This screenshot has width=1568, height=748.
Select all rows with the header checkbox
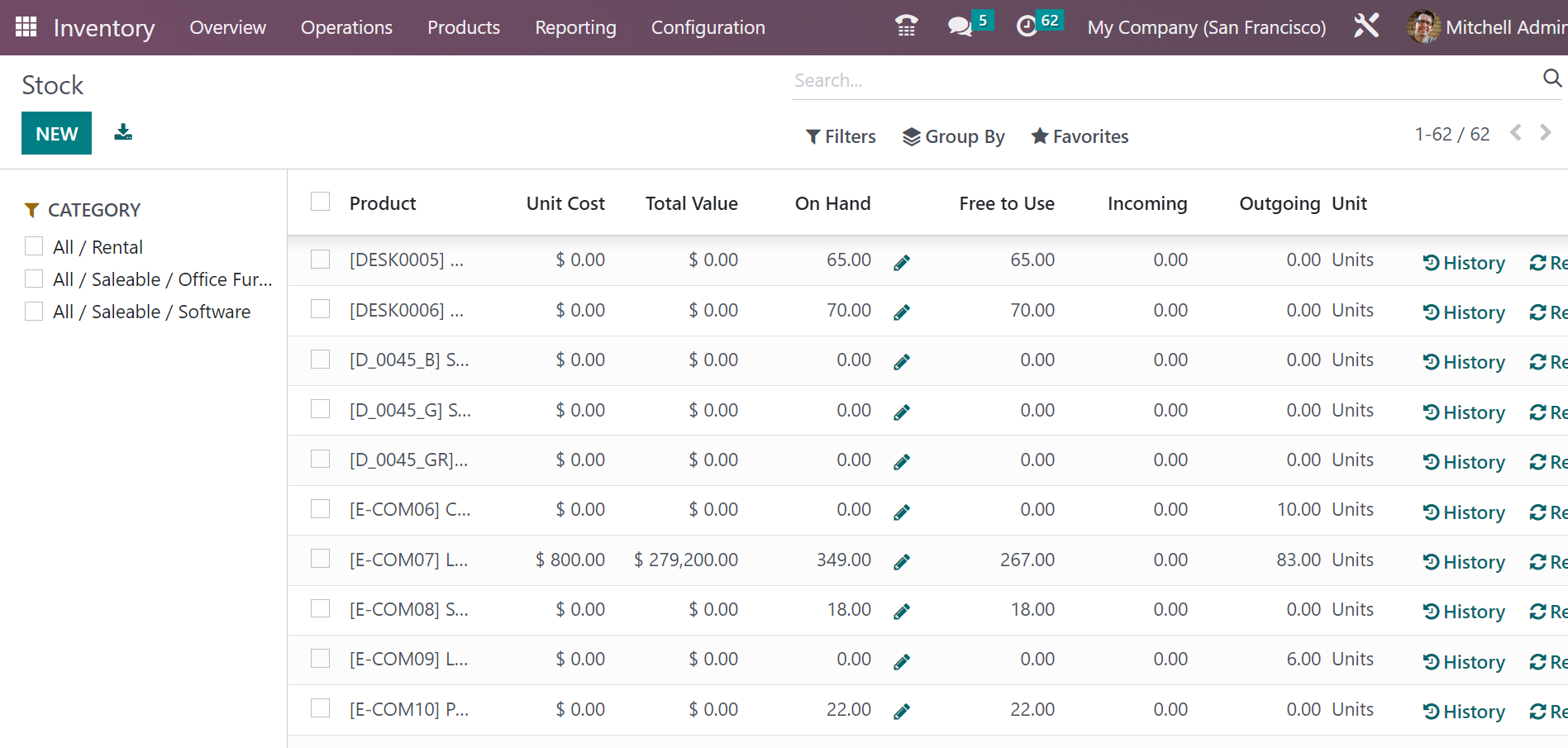320,201
